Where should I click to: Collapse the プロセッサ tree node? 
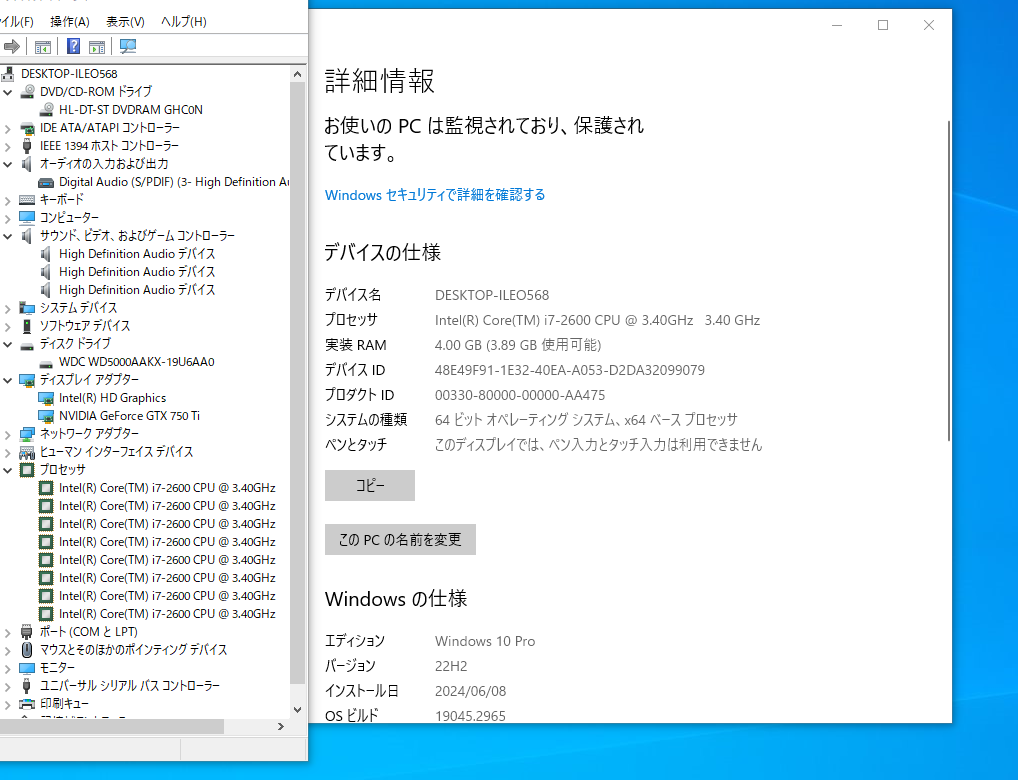click(7, 469)
